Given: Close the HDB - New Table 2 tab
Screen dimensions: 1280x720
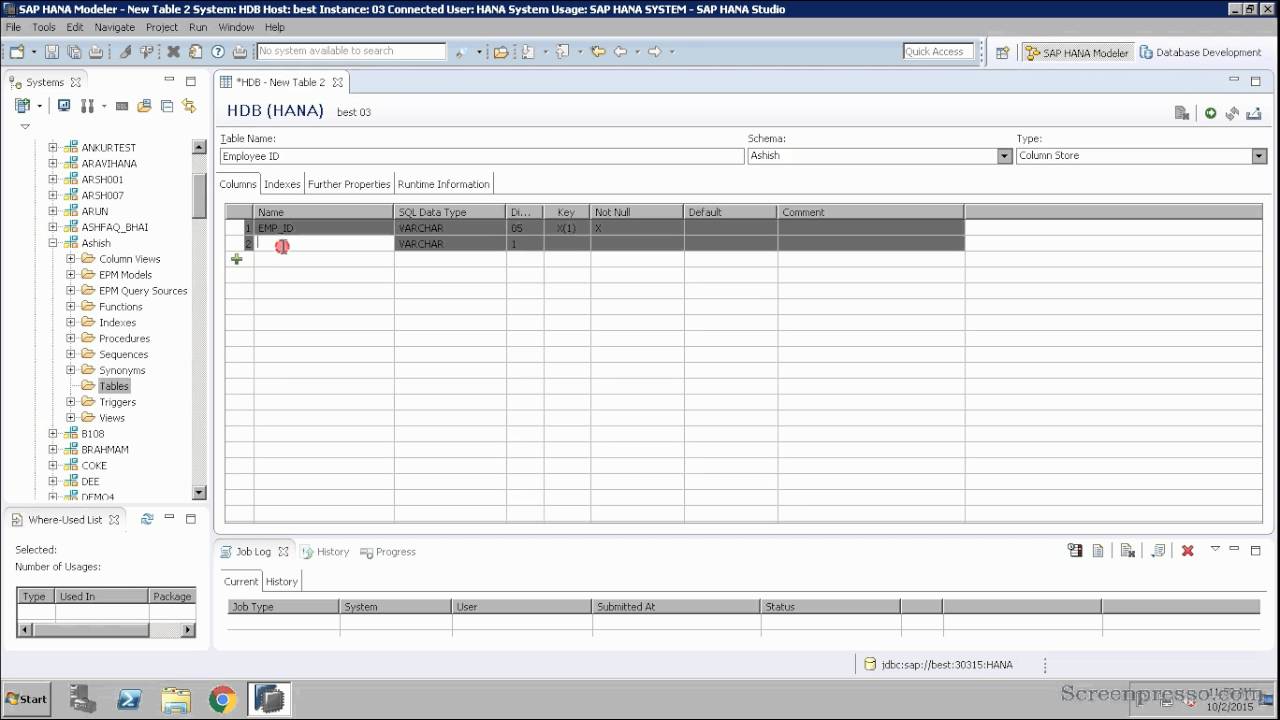Looking at the screenshot, I should 338,82.
